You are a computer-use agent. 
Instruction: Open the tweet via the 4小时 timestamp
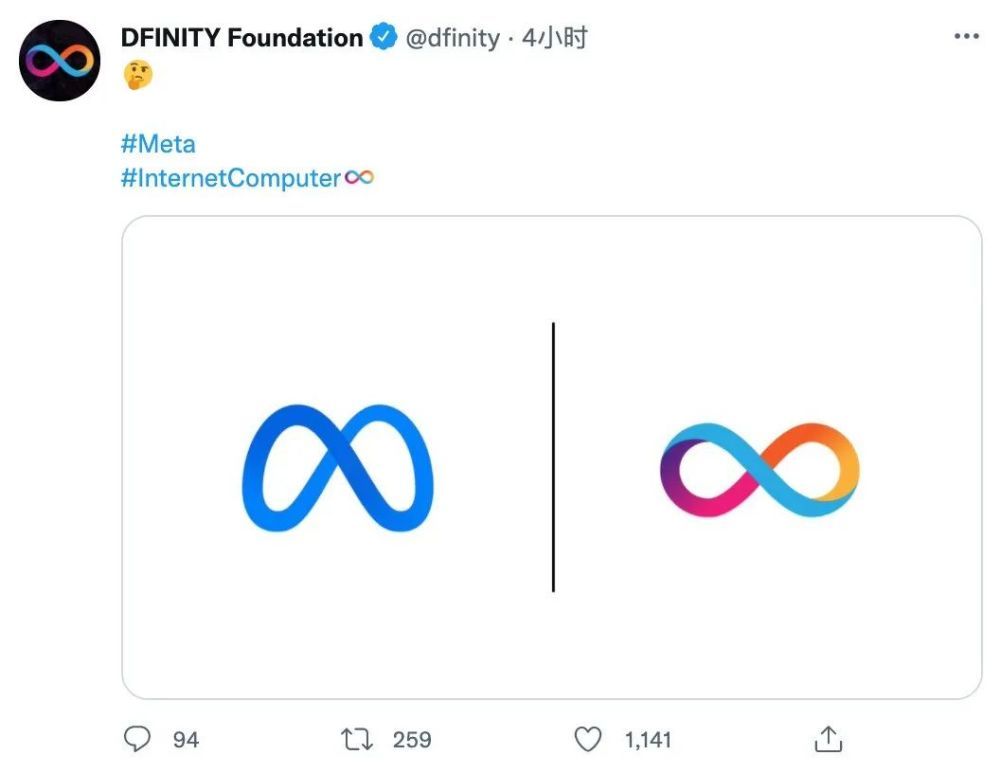pyautogui.click(x=554, y=38)
